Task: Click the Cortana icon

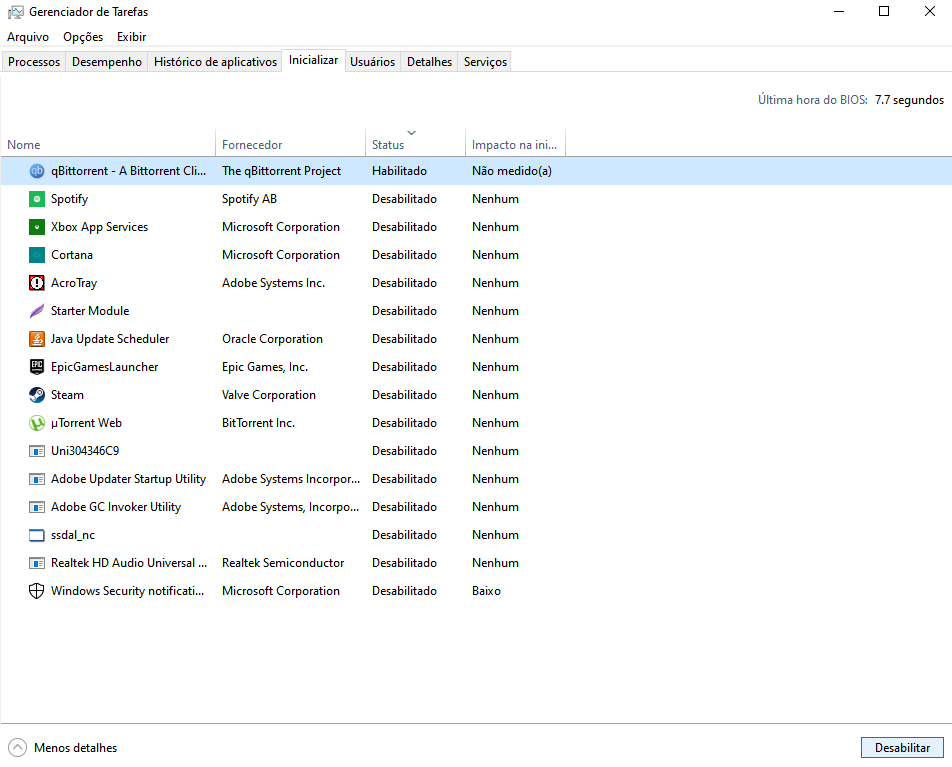Action: 36,255
